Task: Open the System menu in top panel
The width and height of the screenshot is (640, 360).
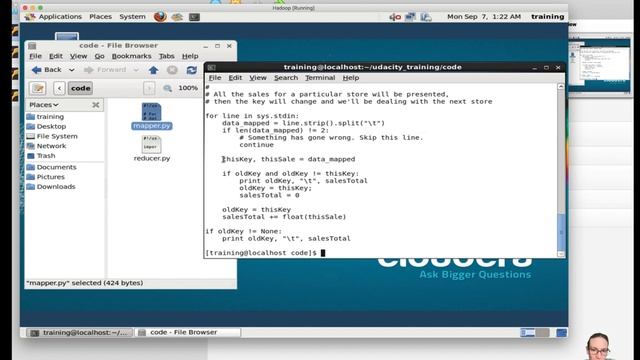Action: 132,17
